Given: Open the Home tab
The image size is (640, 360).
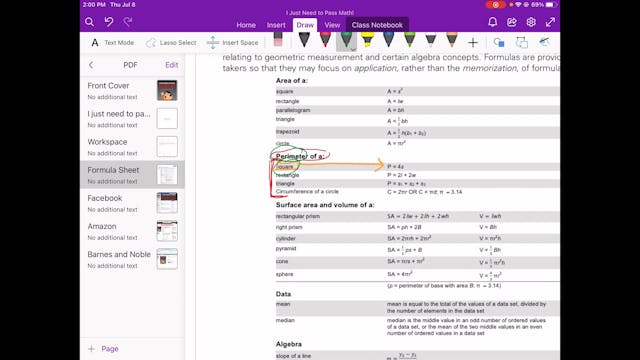Looking at the screenshot, I should coord(246,25).
